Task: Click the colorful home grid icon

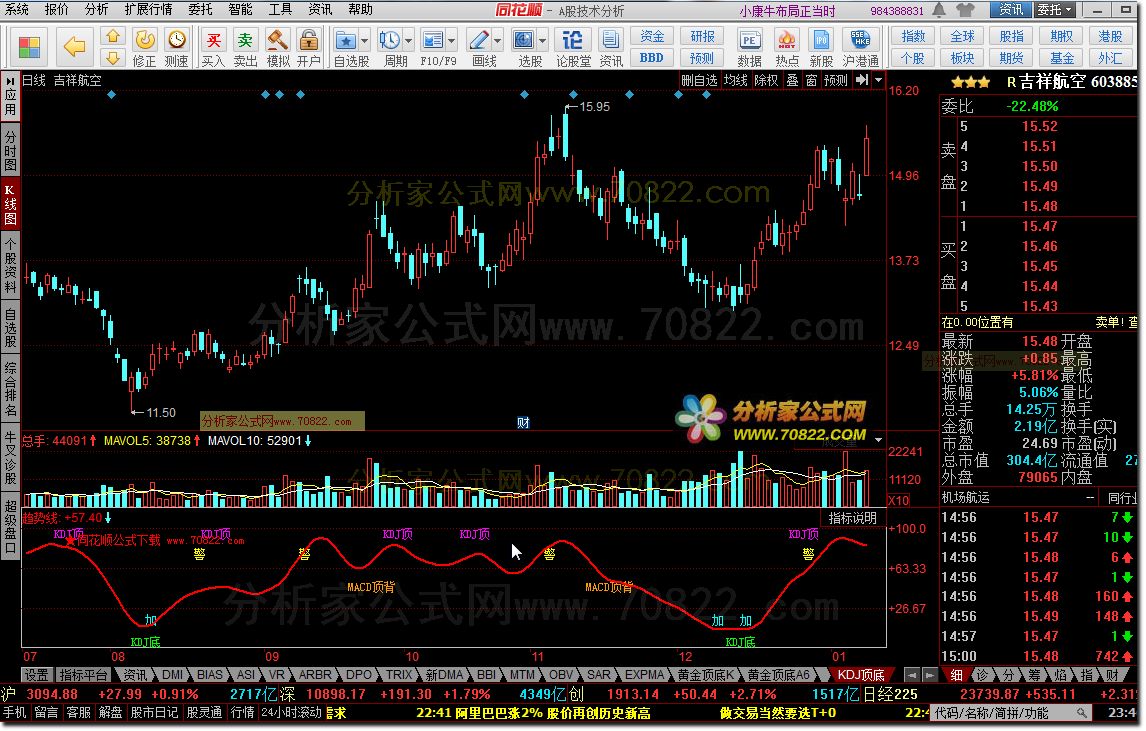Action: click(x=29, y=48)
